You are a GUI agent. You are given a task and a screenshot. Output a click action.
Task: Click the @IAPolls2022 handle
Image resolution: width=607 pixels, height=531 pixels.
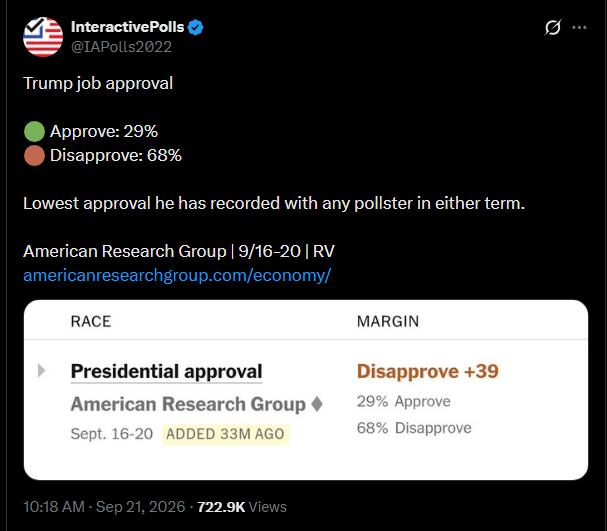121,47
